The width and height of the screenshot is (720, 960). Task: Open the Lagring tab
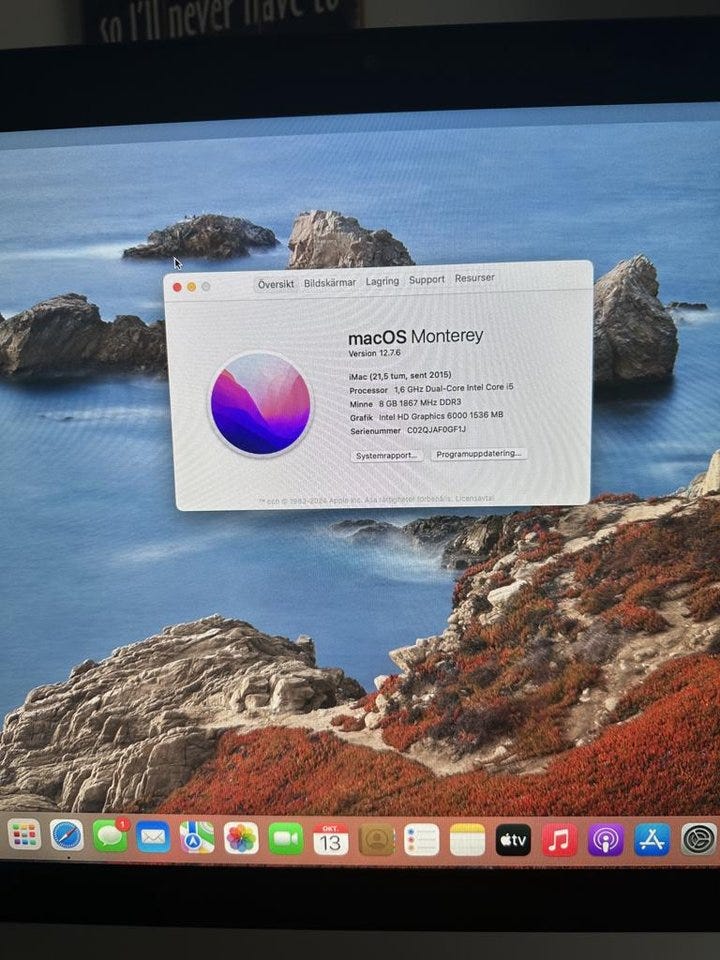coord(383,281)
